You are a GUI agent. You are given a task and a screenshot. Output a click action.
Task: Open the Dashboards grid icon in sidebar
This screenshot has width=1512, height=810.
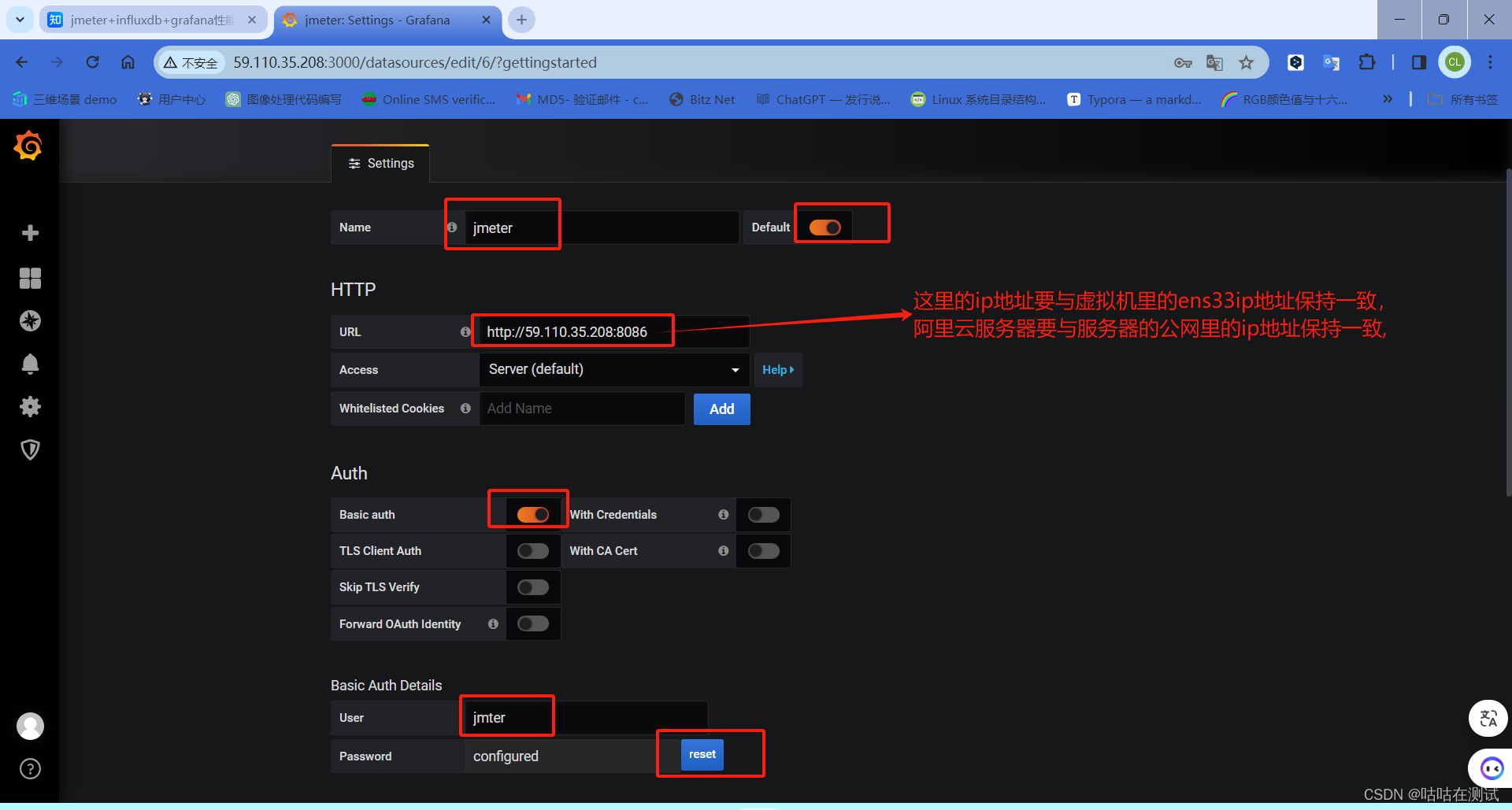coord(30,278)
